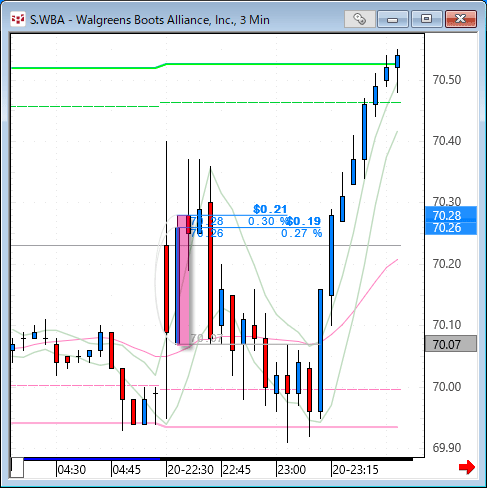Screen dimensions: 487x488
Task: Click the 0.27 % label
Action: coord(301,233)
